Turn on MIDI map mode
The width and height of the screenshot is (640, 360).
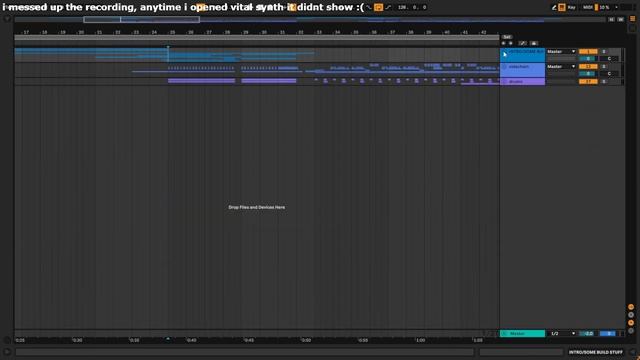point(587,7)
